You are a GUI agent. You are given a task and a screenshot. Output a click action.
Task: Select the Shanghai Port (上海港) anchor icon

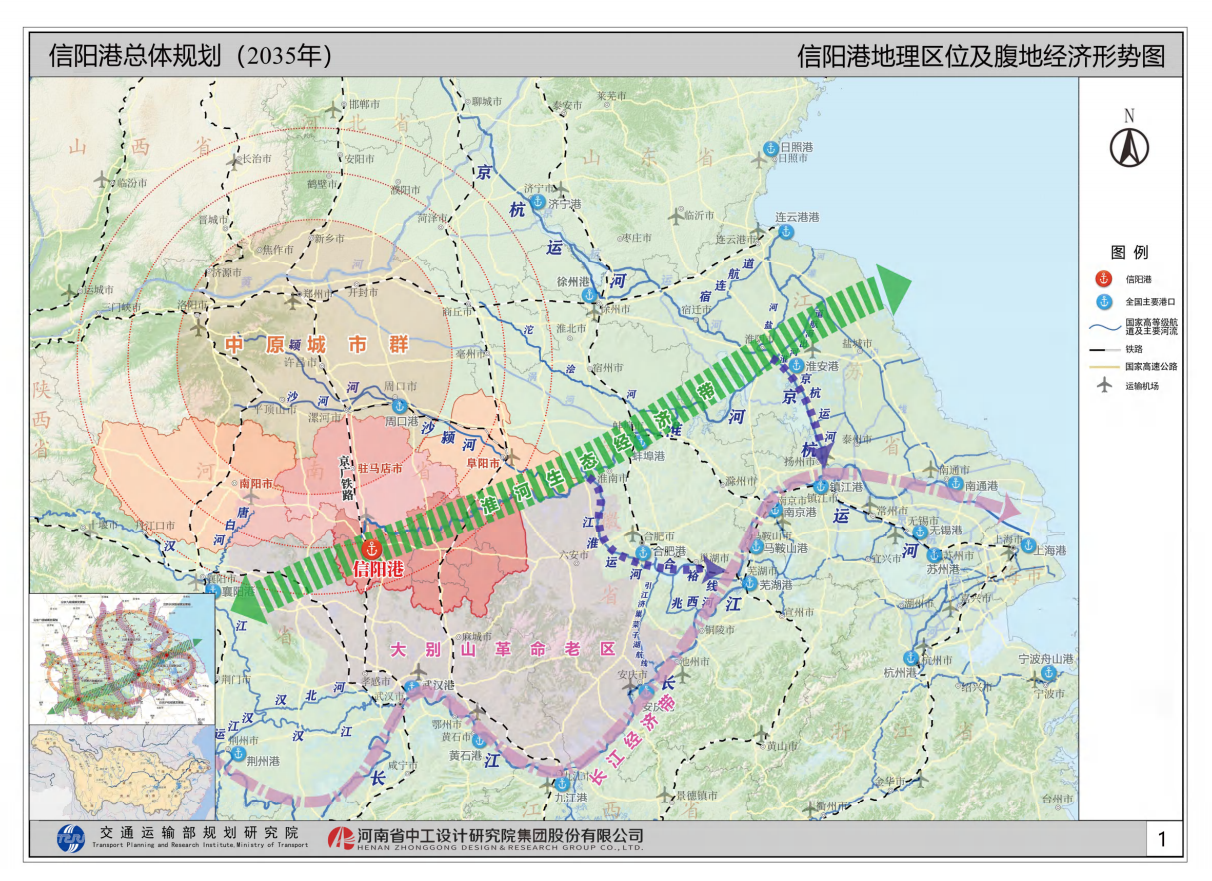click(x=1027, y=545)
